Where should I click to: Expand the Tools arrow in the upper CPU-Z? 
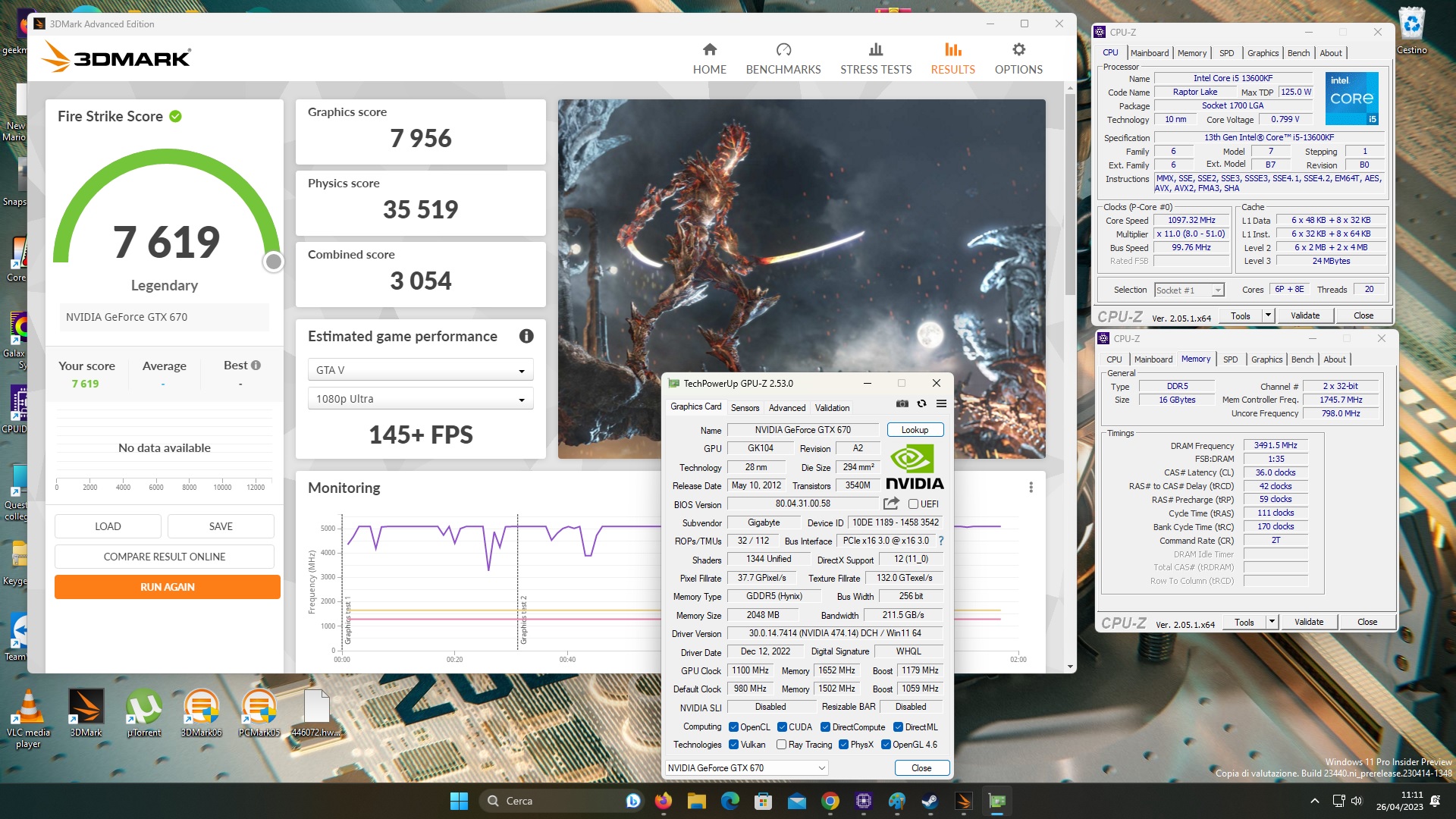click(1267, 315)
